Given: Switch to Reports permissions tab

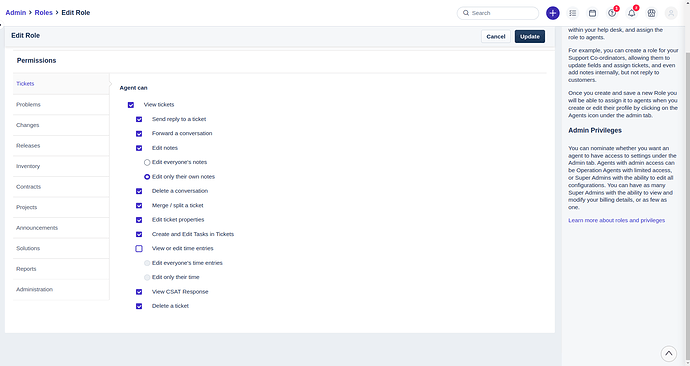Looking at the screenshot, I should [x=61, y=269].
